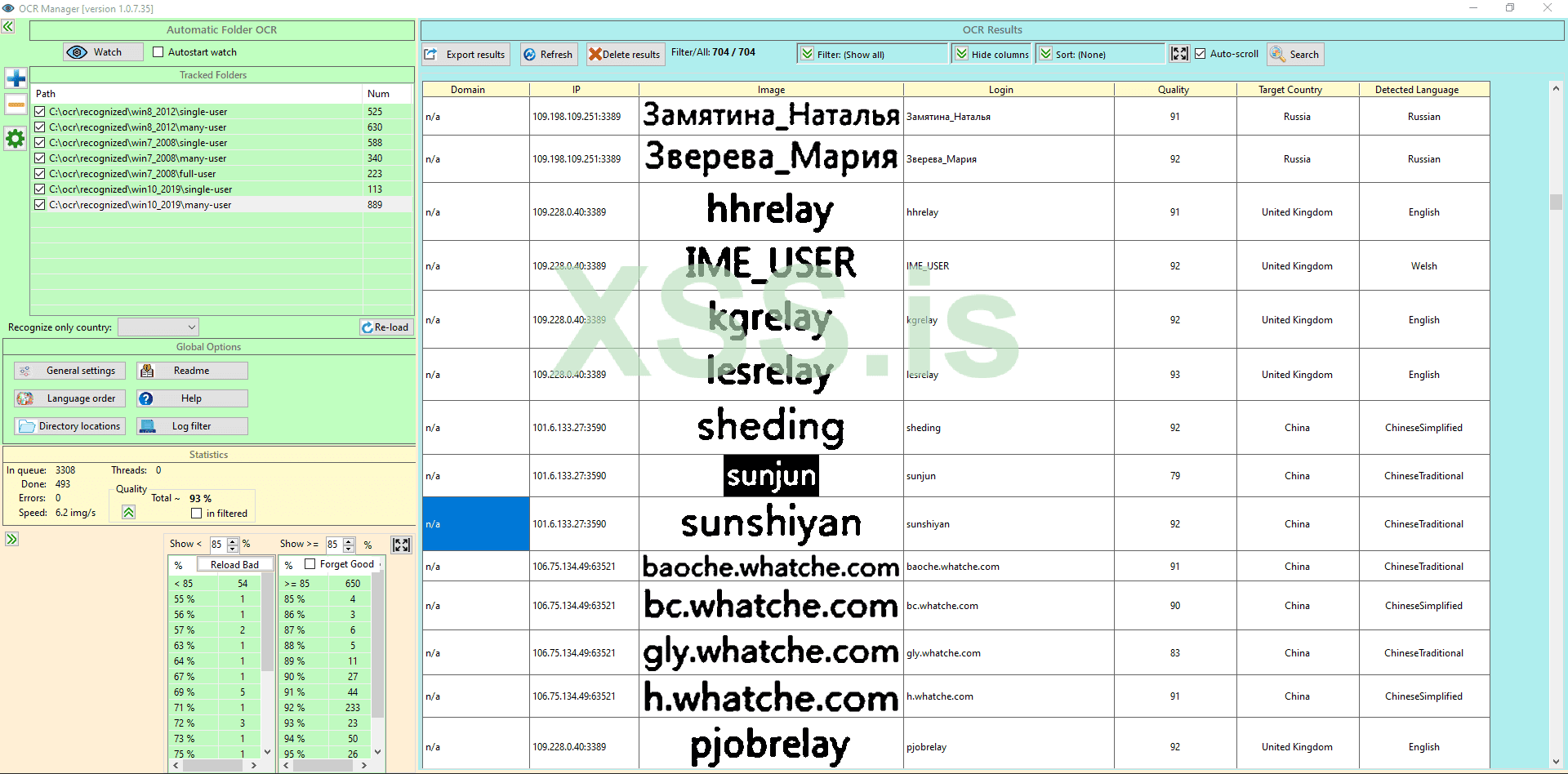This screenshot has height=774, width=1568.
Task: Open the Readme via its document icon
Action: tap(148, 370)
